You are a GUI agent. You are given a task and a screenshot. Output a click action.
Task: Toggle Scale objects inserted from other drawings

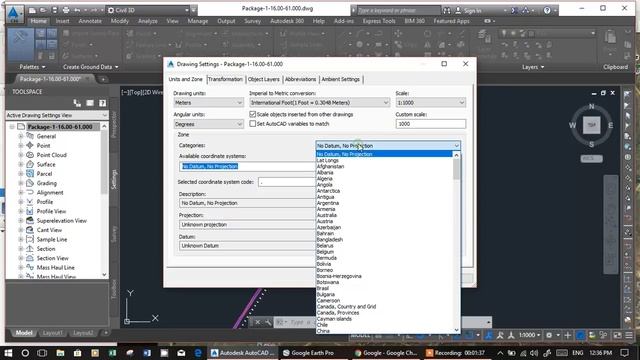pos(253,115)
